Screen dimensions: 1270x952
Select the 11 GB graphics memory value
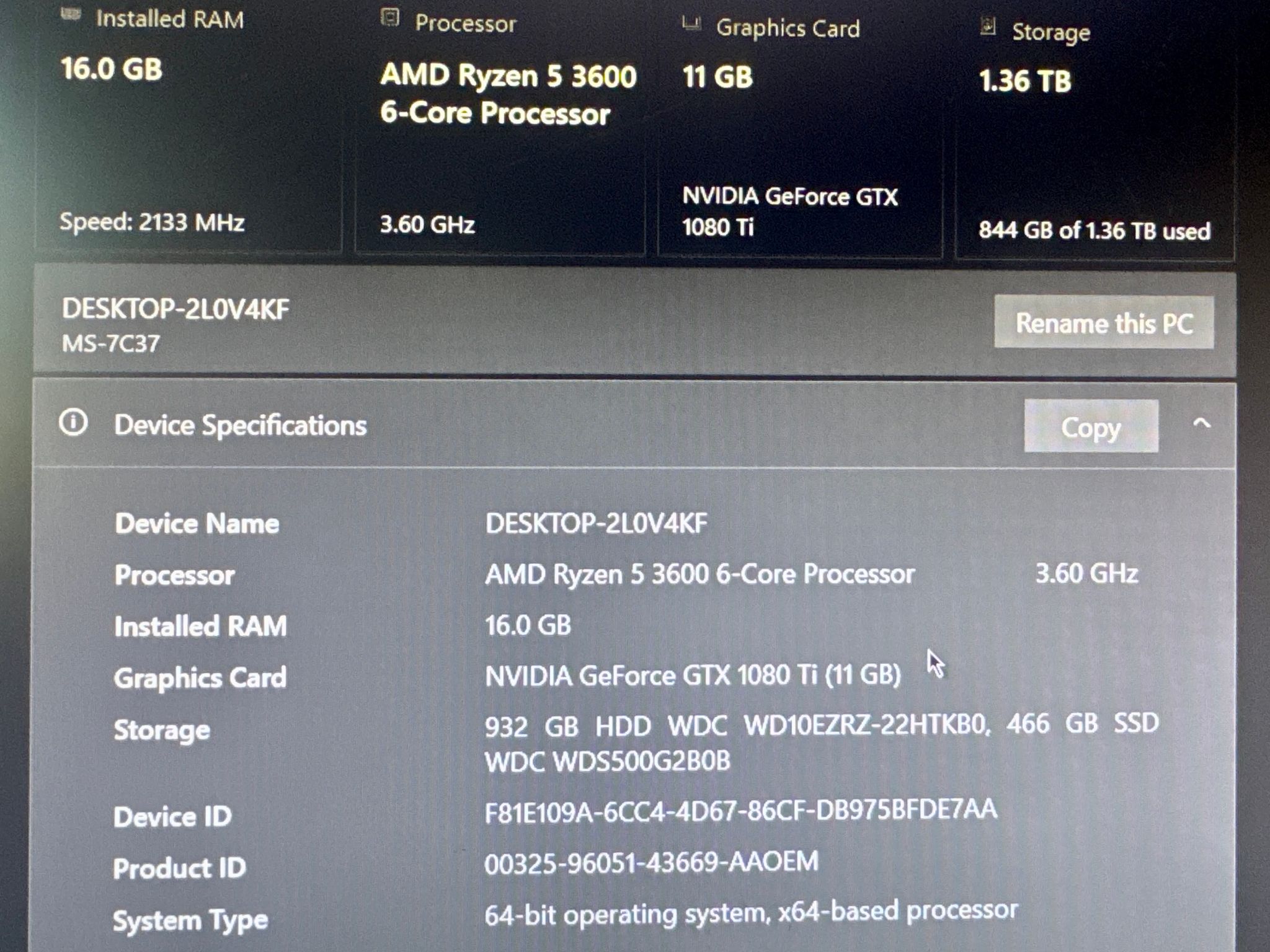tap(717, 77)
